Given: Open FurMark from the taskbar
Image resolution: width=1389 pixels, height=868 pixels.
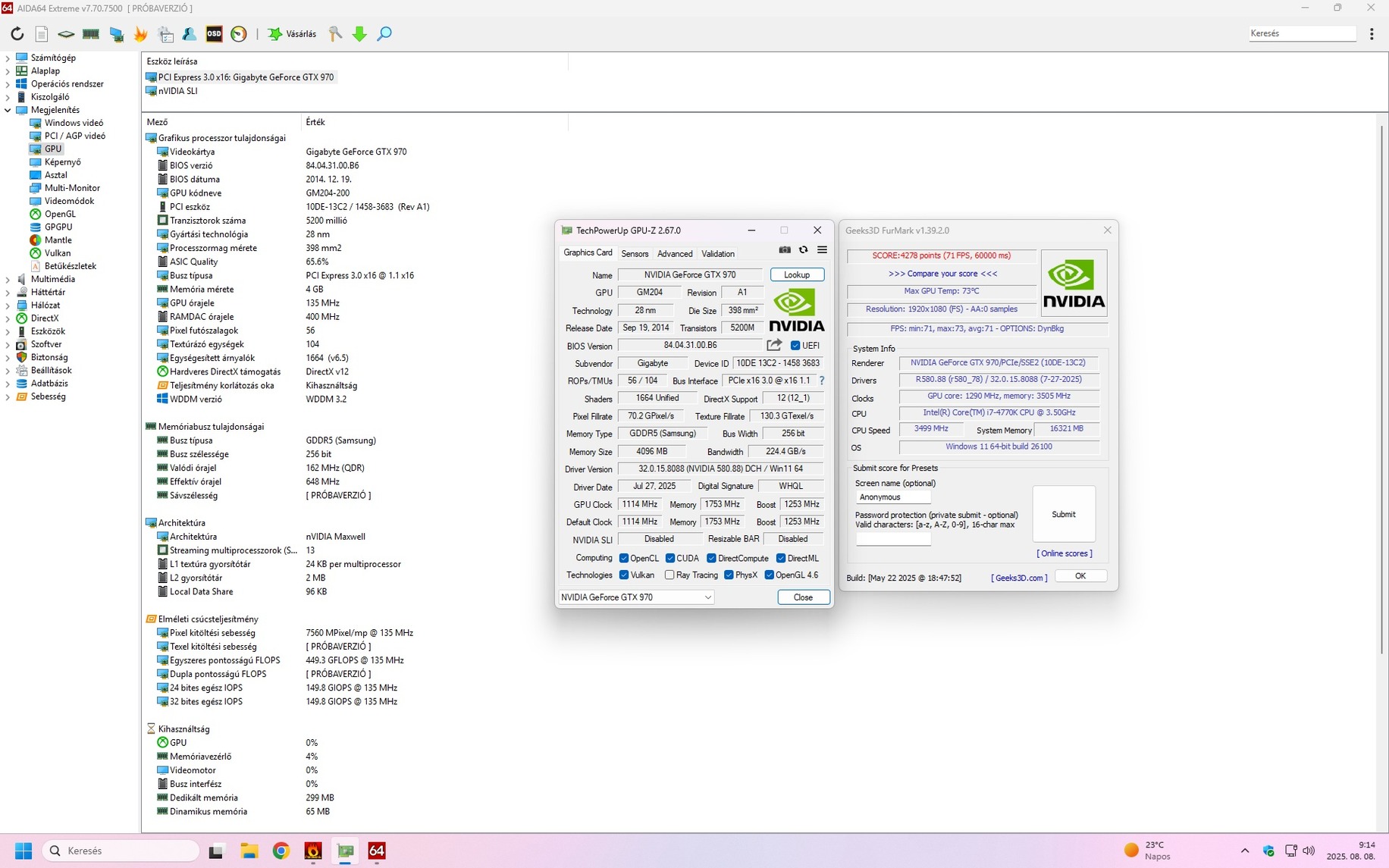Looking at the screenshot, I should click(x=313, y=851).
